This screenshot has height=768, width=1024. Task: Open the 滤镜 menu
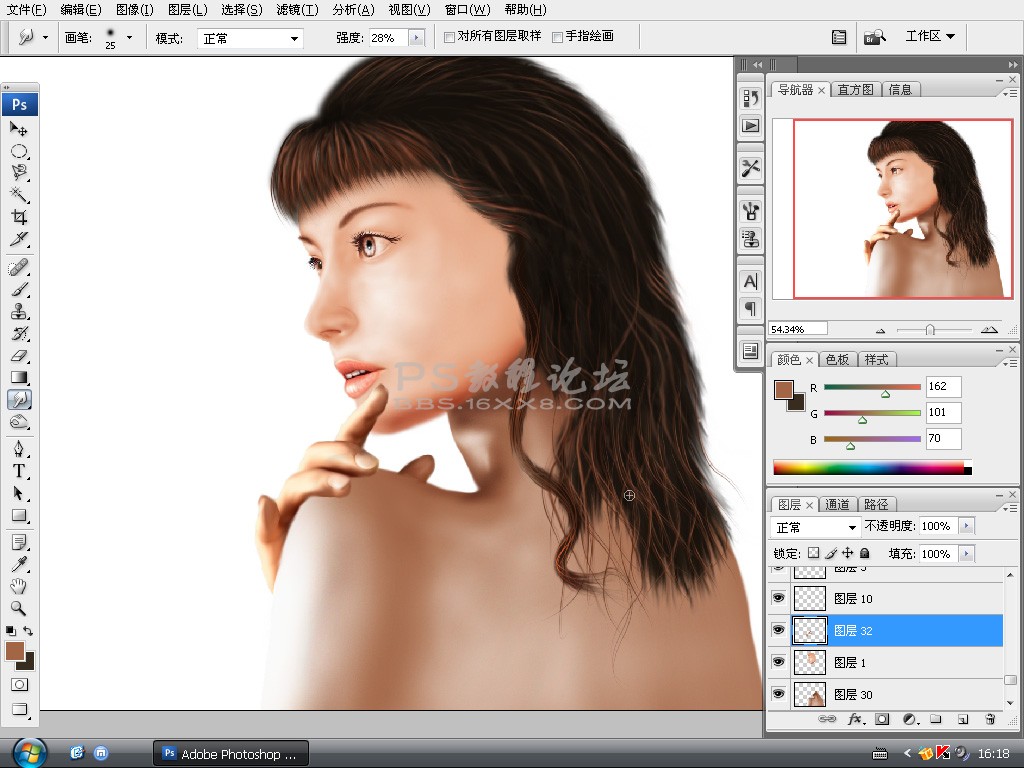[297, 10]
